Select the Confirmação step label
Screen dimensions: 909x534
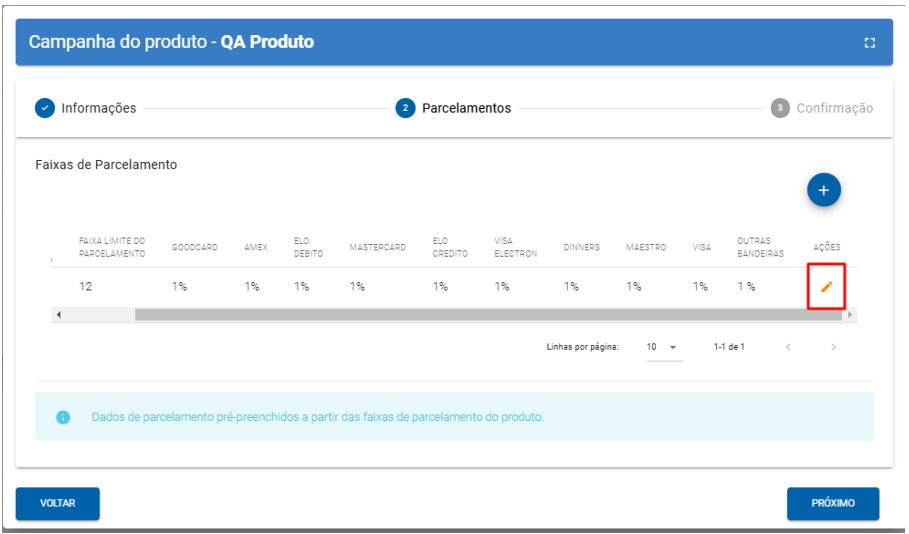tap(834, 108)
